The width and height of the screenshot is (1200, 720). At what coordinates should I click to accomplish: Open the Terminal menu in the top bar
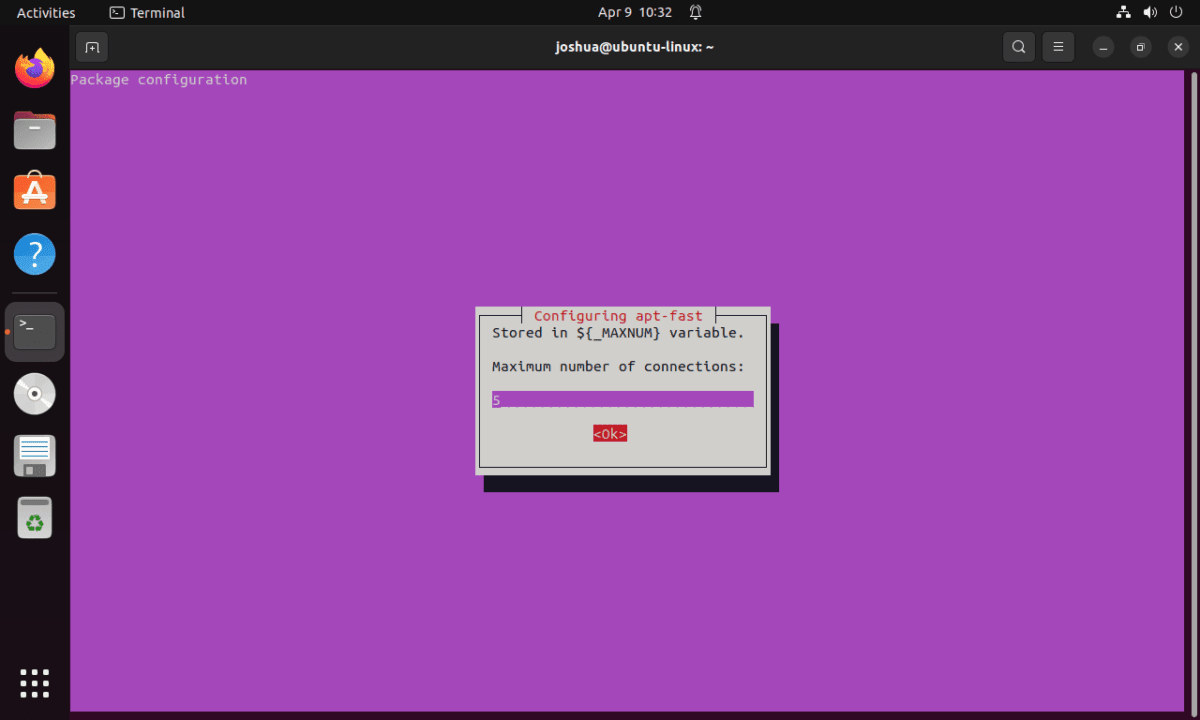click(146, 12)
